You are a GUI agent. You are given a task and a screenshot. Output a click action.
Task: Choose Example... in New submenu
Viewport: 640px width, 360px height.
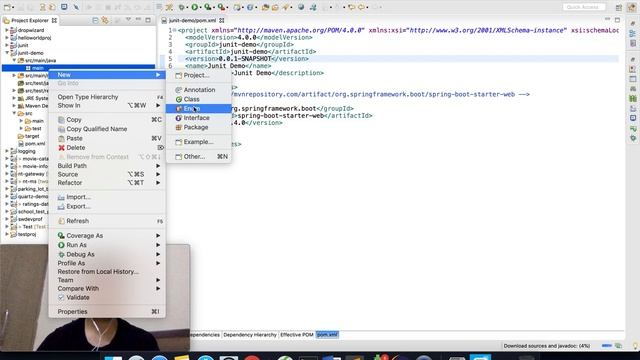pos(199,142)
